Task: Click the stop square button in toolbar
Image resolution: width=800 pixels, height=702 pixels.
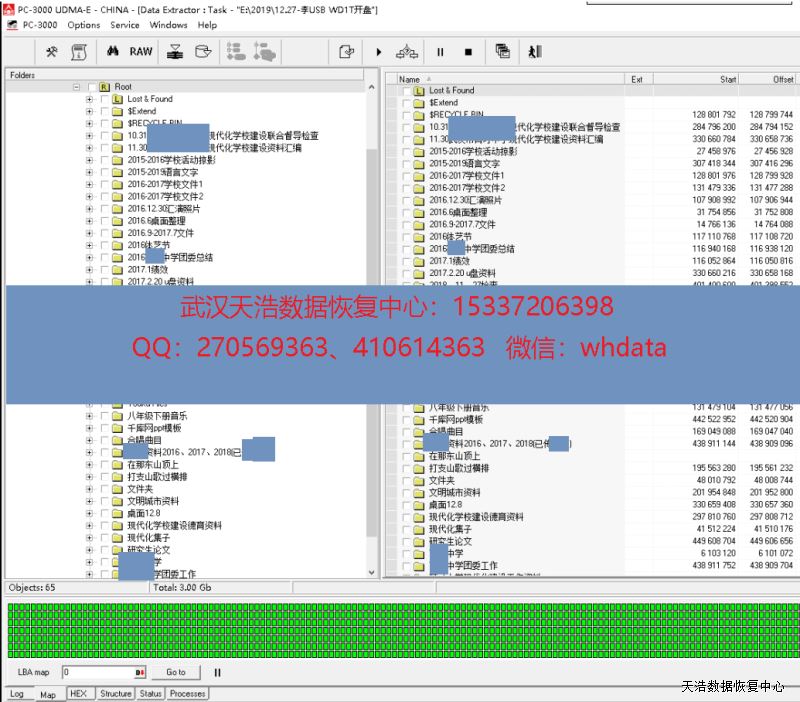Action: tap(468, 51)
